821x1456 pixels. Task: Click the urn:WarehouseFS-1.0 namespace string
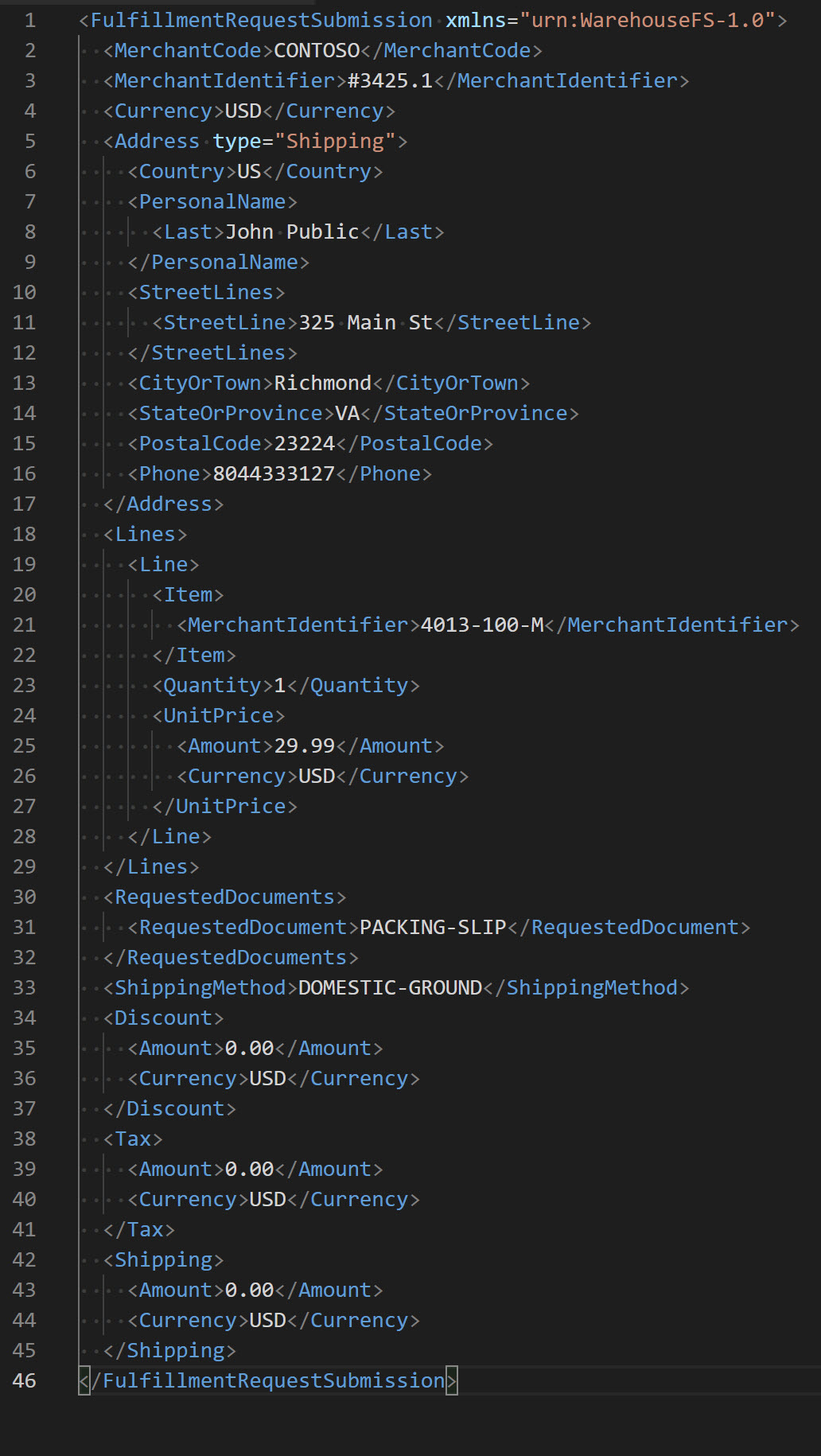[652, 20]
